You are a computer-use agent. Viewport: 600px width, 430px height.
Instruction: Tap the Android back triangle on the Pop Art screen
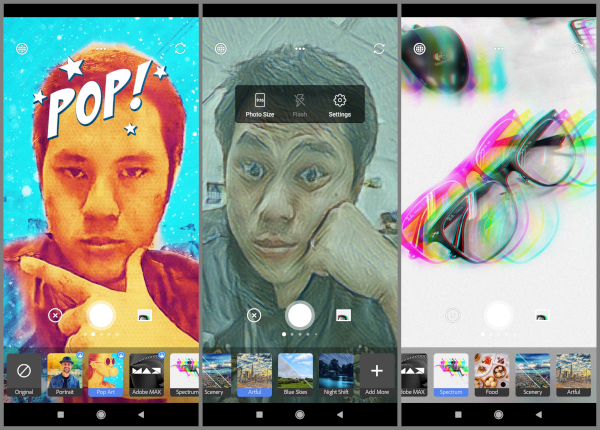point(141,414)
